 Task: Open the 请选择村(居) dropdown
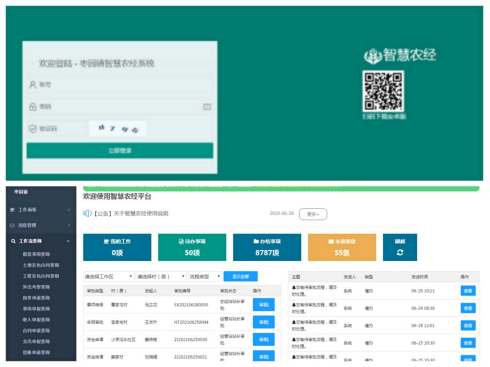161,277
